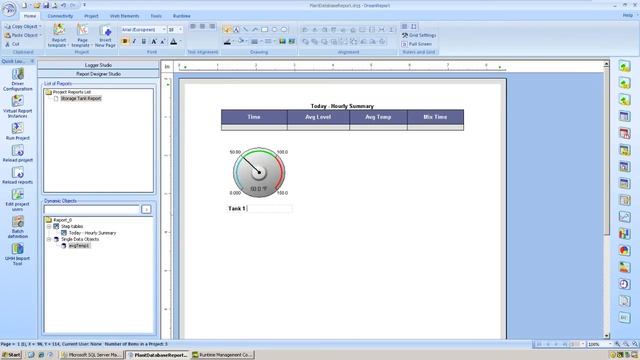
Task: Open the font name dropdown
Action: pyautogui.click(x=164, y=29)
